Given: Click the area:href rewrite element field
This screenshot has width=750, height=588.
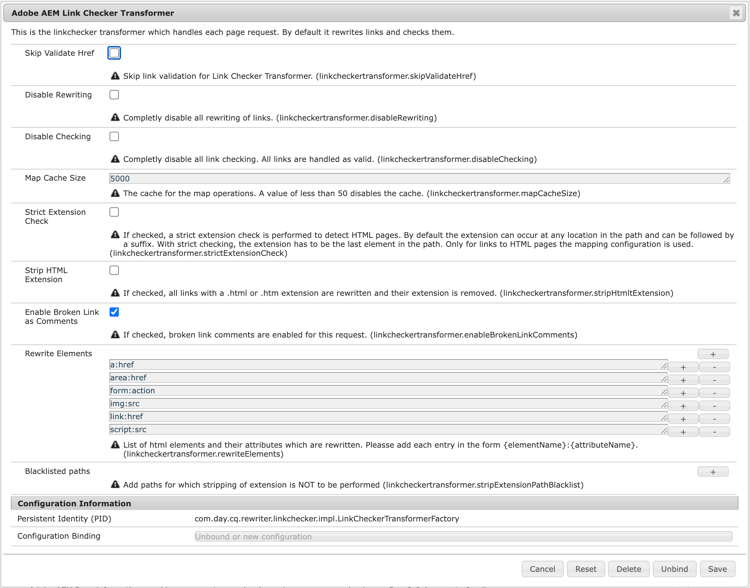Looking at the screenshot, I should tap(388, 377).
